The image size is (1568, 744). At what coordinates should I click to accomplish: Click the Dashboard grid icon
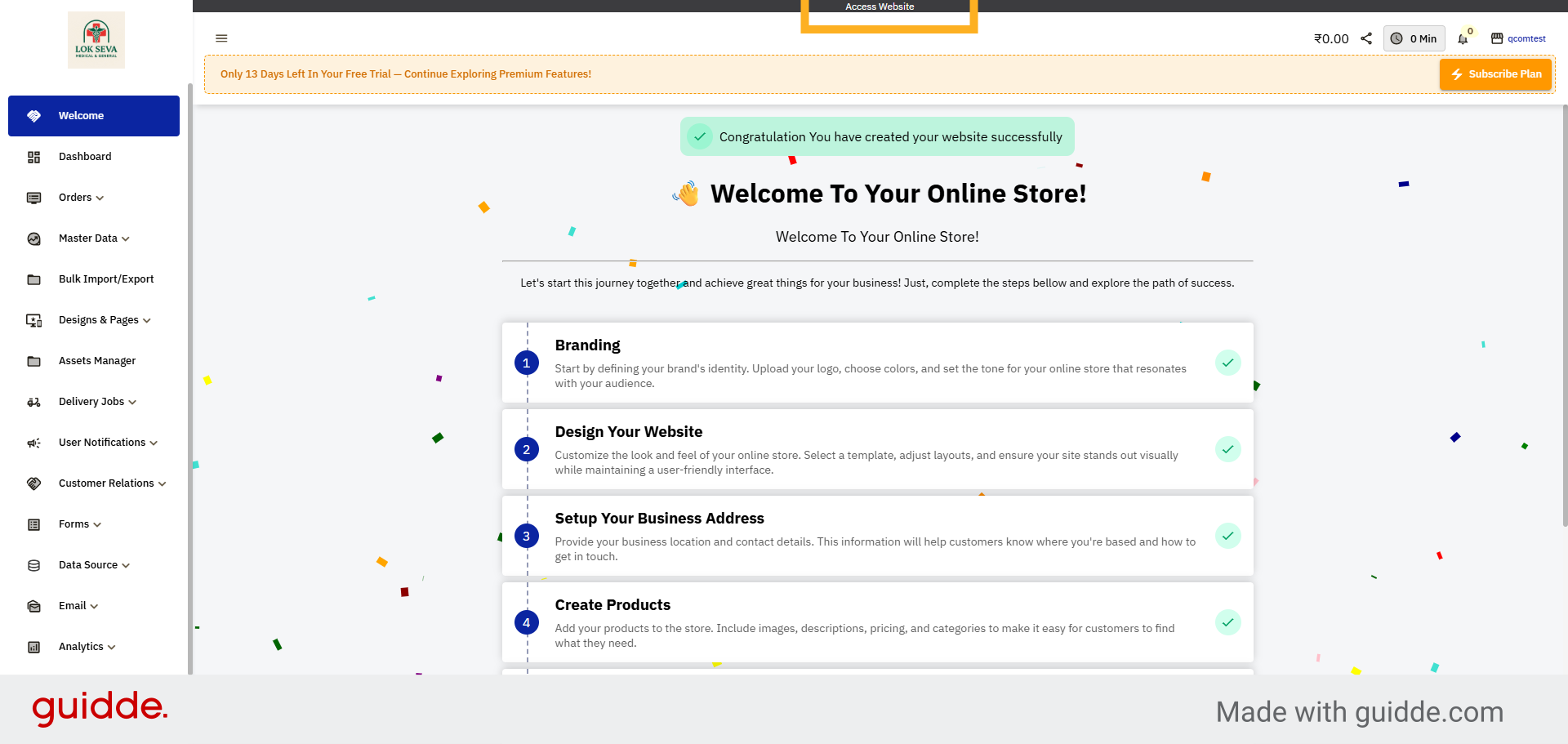tap(33, 157)
